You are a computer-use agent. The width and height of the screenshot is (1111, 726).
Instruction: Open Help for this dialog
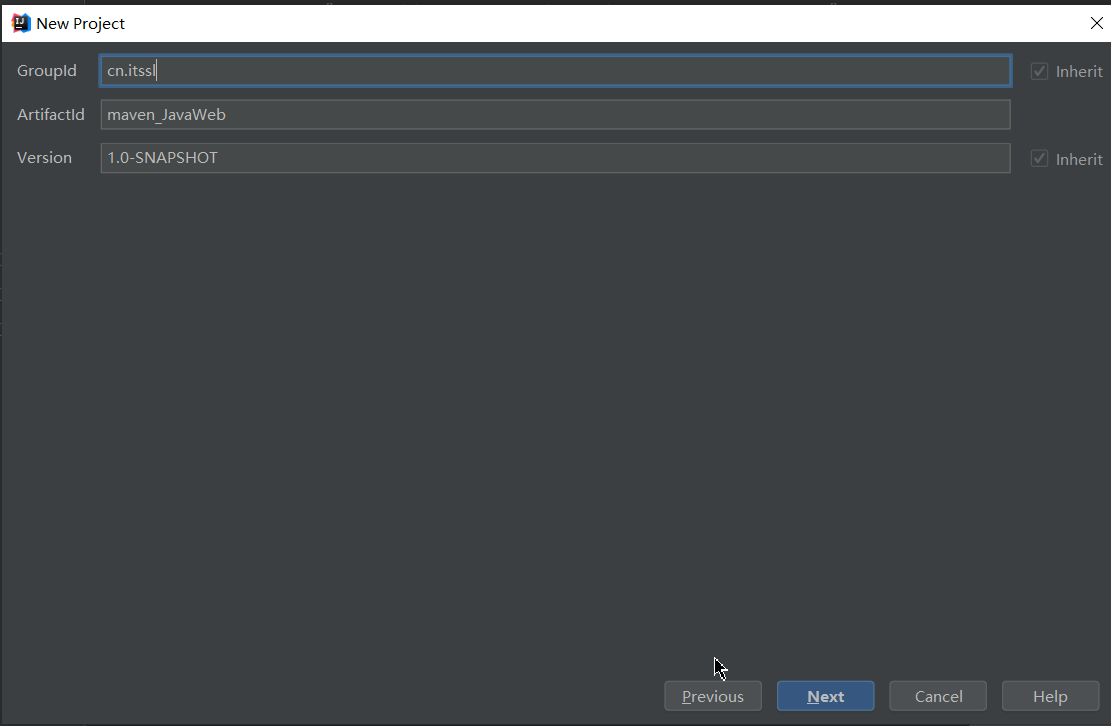pos(1050,696)
